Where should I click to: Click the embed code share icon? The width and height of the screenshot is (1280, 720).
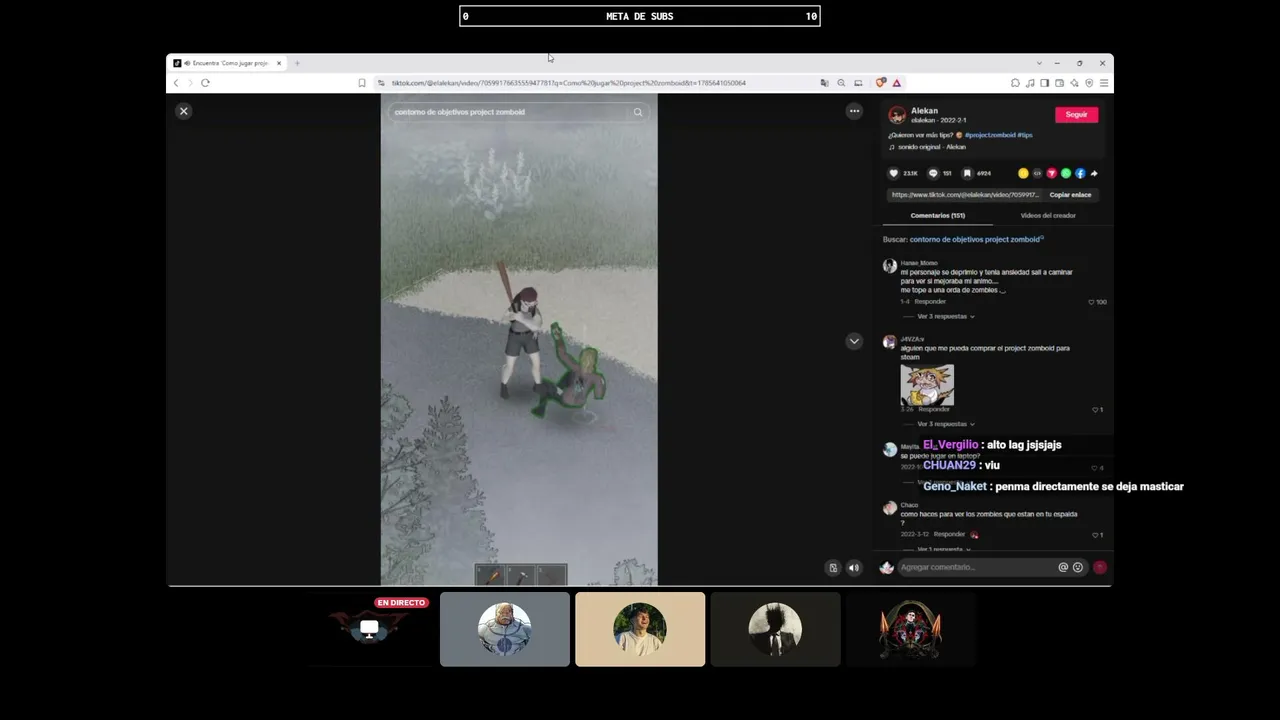click(1037, 173)
